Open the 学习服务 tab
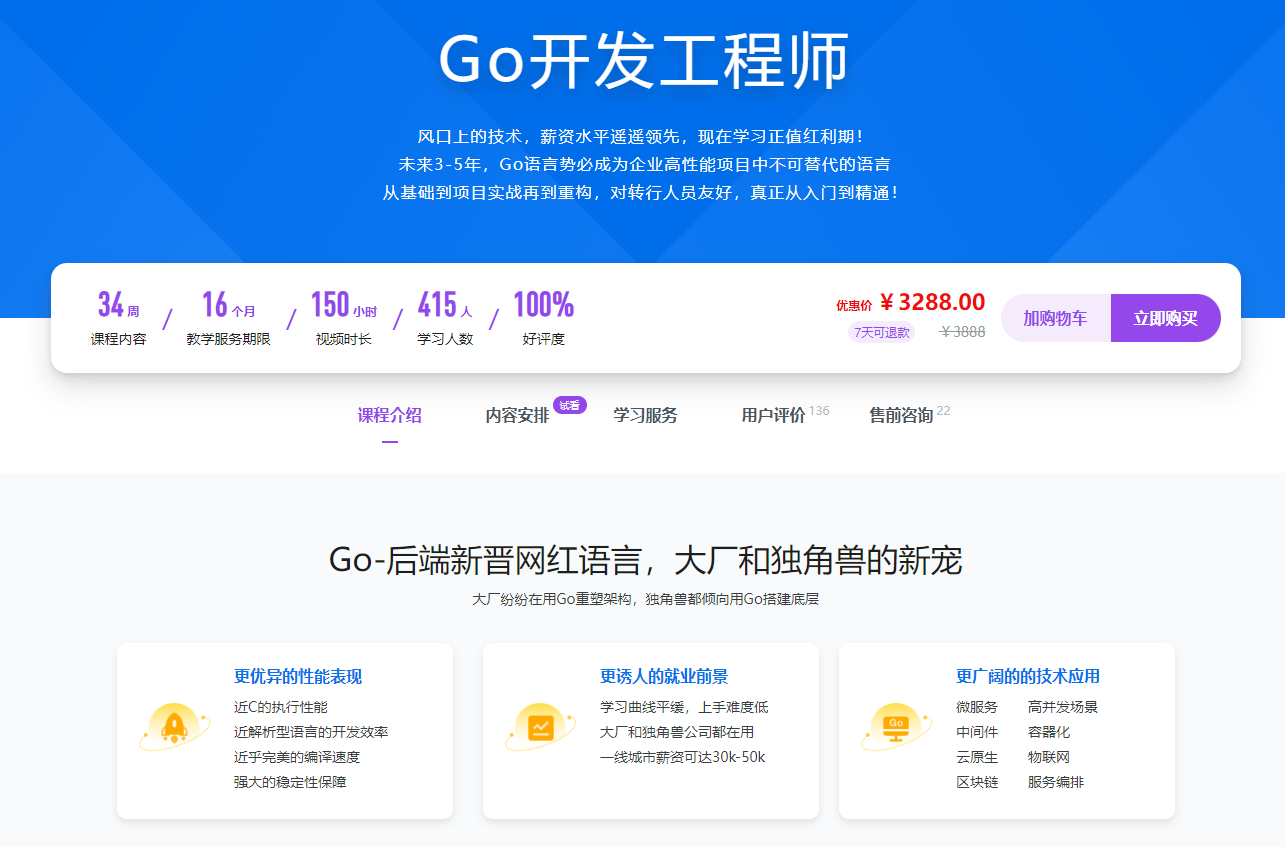This screenshot has height=847, width=1285. pos(645,416)
